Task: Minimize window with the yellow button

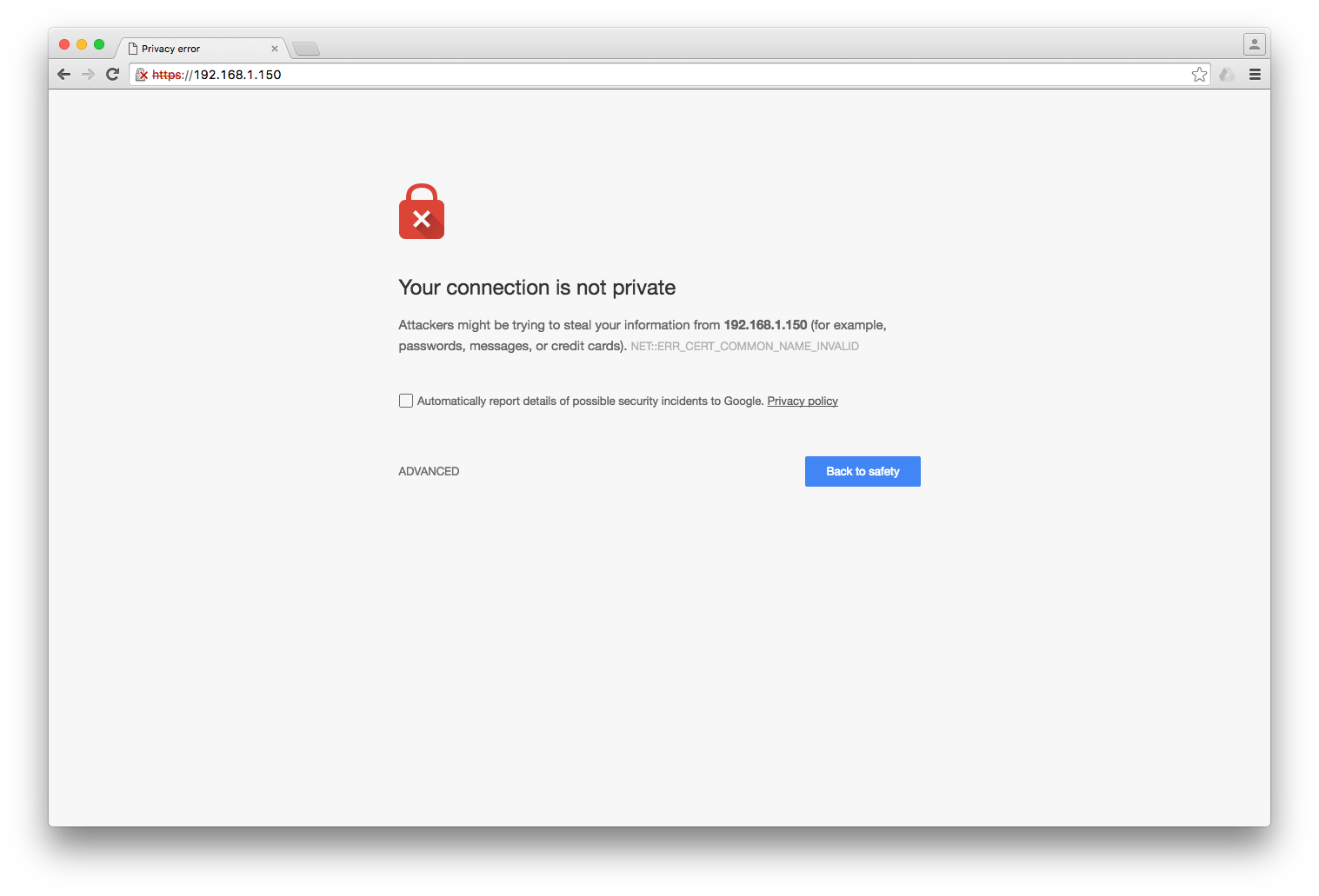Action: [x=82, y=44]
